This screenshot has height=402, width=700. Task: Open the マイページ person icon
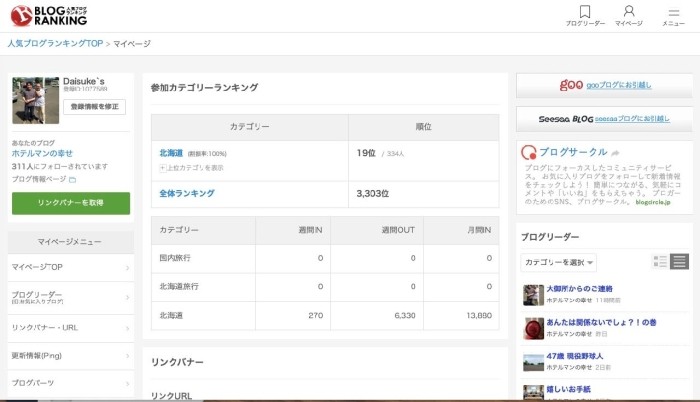pyautogui.click(x=629, y=12)
